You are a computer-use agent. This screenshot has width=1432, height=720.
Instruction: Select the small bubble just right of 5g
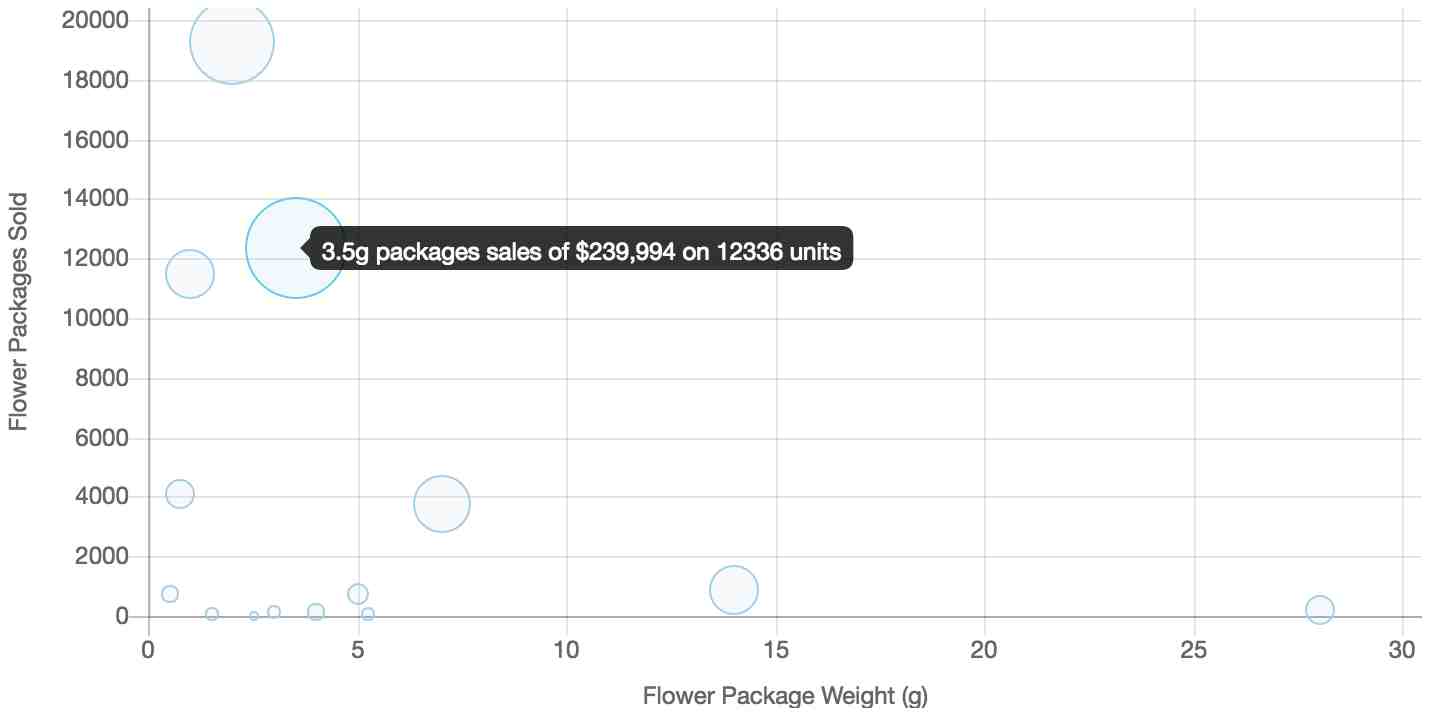point(368,614)
